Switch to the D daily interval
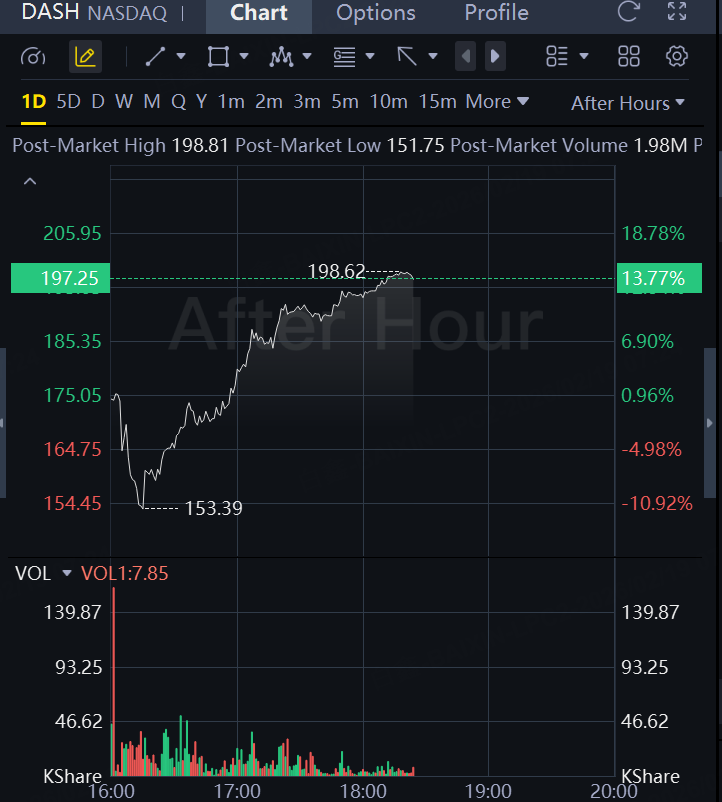Image resolution: width=722 pixels, height=802 pixels. click(98, 102)
